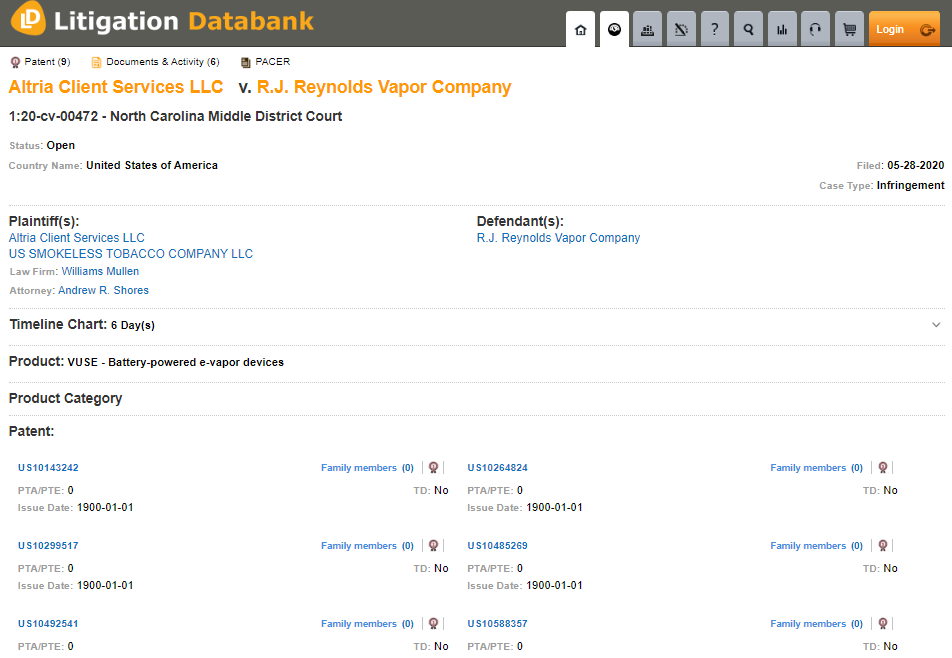Click the Filed date 05-28-2020
The height and width of the screenshot is (658, 952).
tap(916, 165)
